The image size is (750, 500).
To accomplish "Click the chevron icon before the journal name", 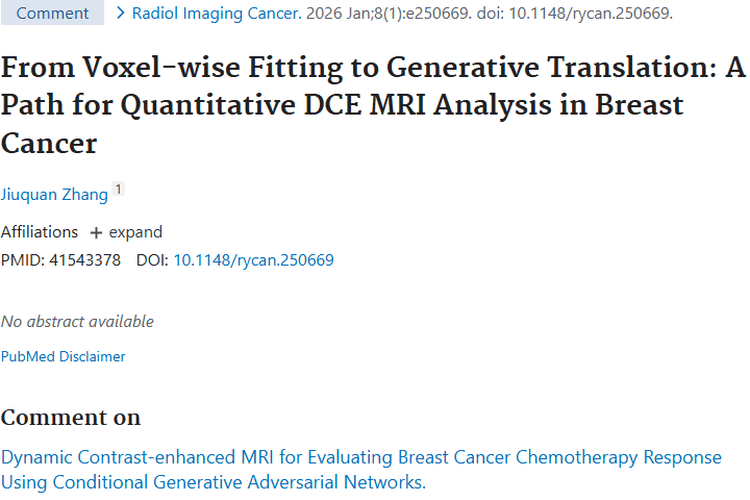I will [121, 14].
